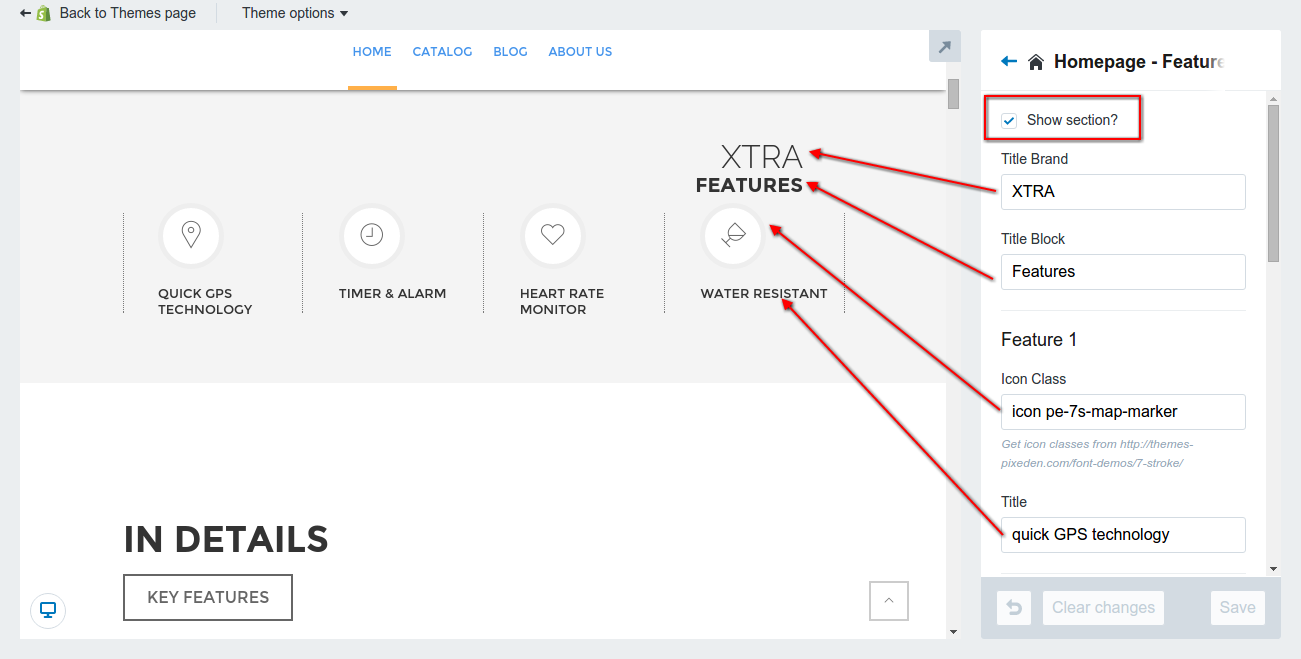Open the HOME menu item
The height and width of the screenshot is (659, 1301).
click(x=372, y=52)
